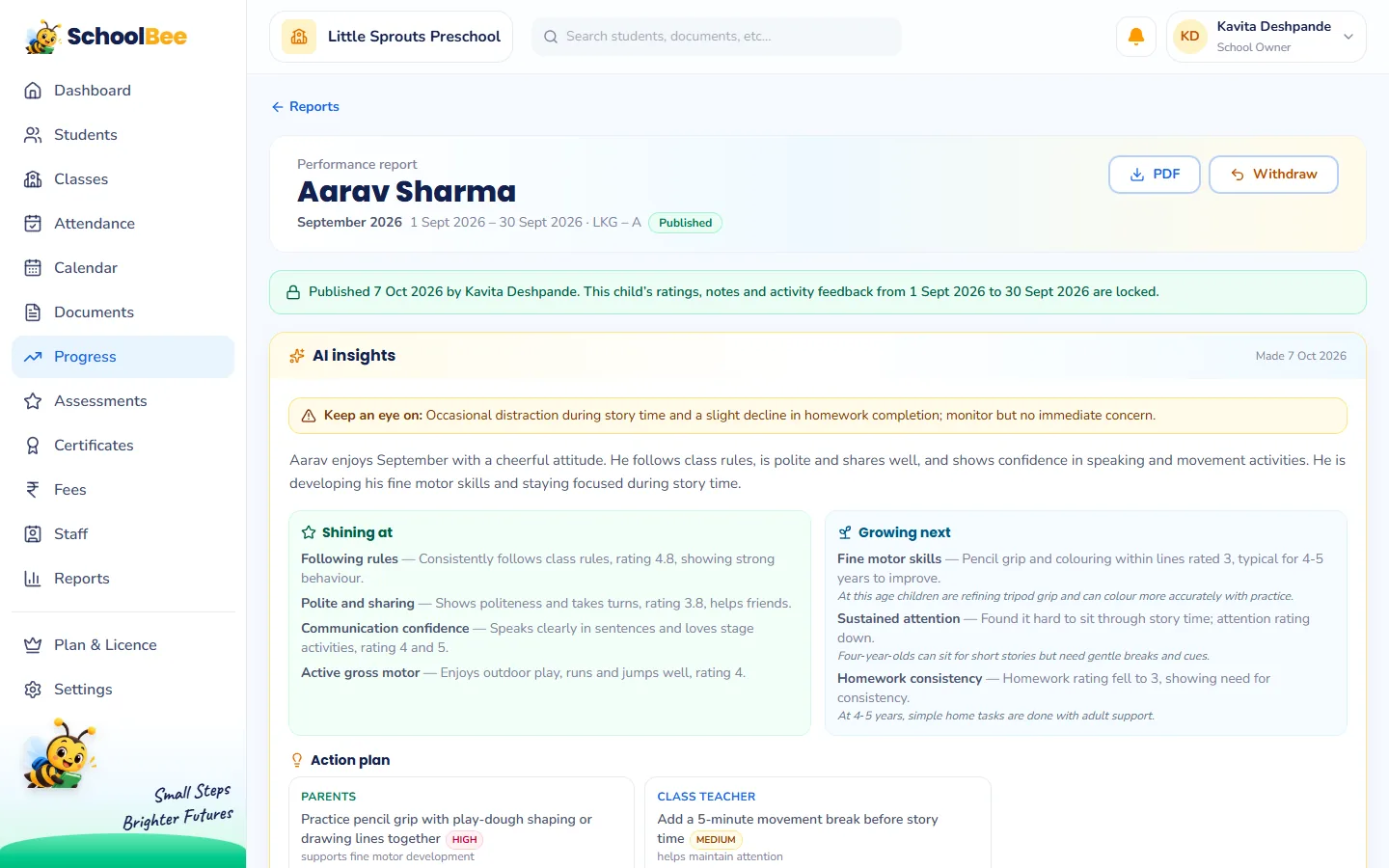
Task: Select Attendance in the sidebar
Action: click(123, 224)
